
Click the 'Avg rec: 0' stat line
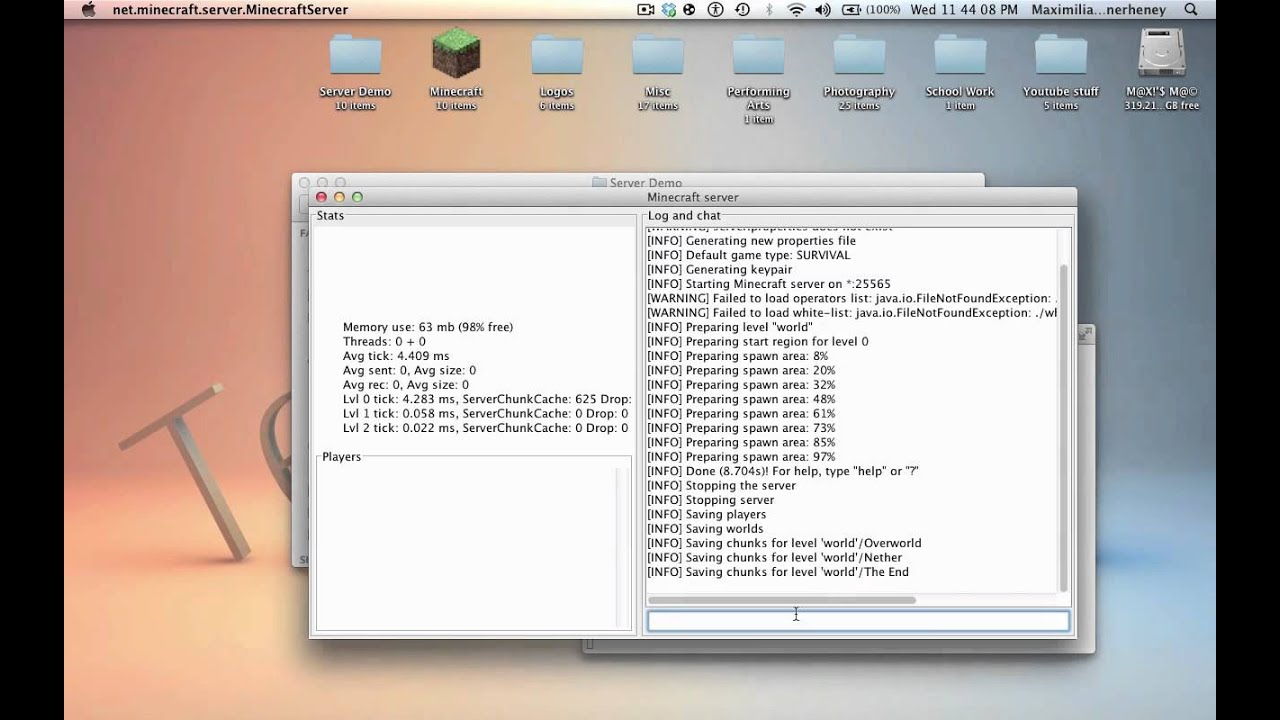(x=406, y=384)
